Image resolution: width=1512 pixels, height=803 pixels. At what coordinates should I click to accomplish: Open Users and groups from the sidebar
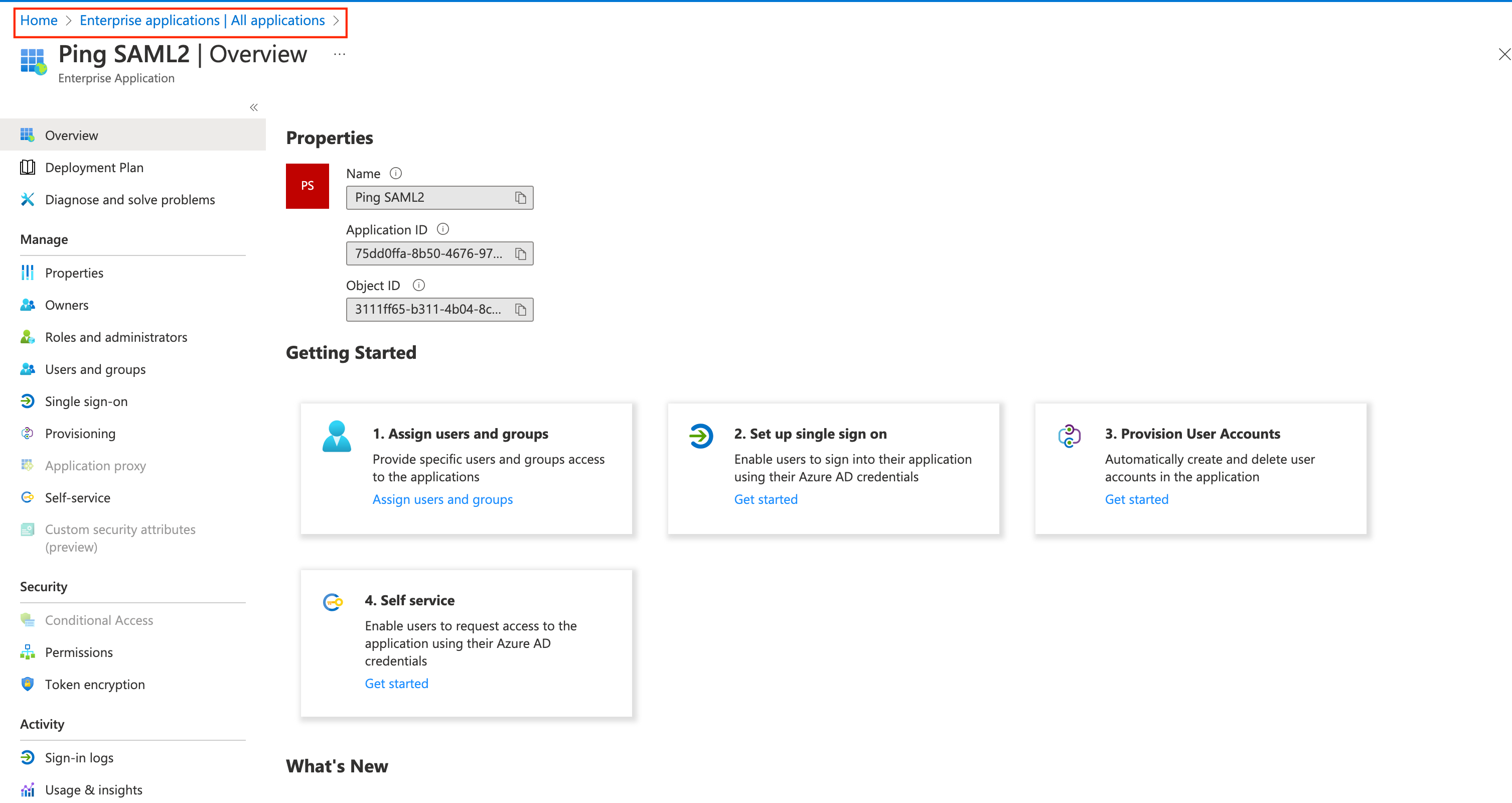coord(95,369)
